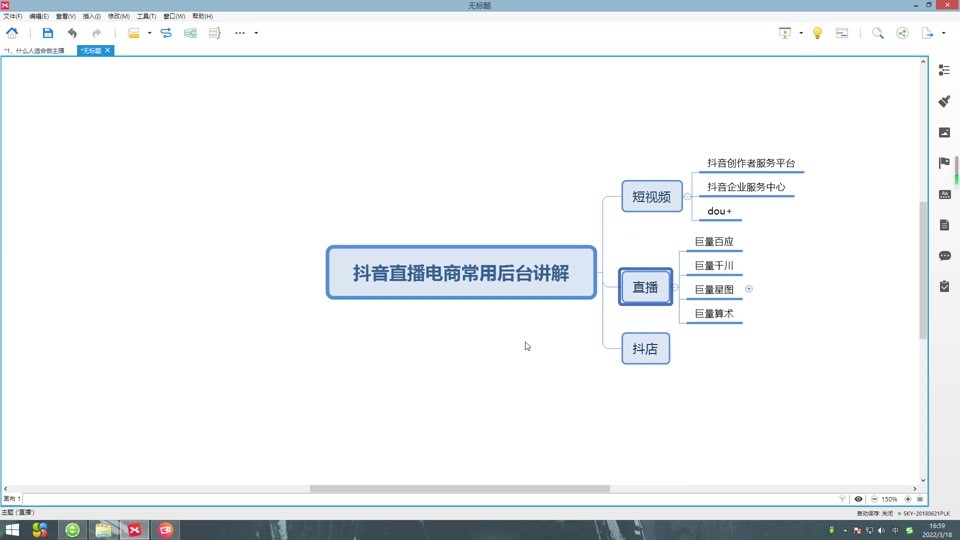The height and width of the screenshot is (540, 960).
Task: Open the topic insert dropdown arrow
Action: click(x=149, y=33)
